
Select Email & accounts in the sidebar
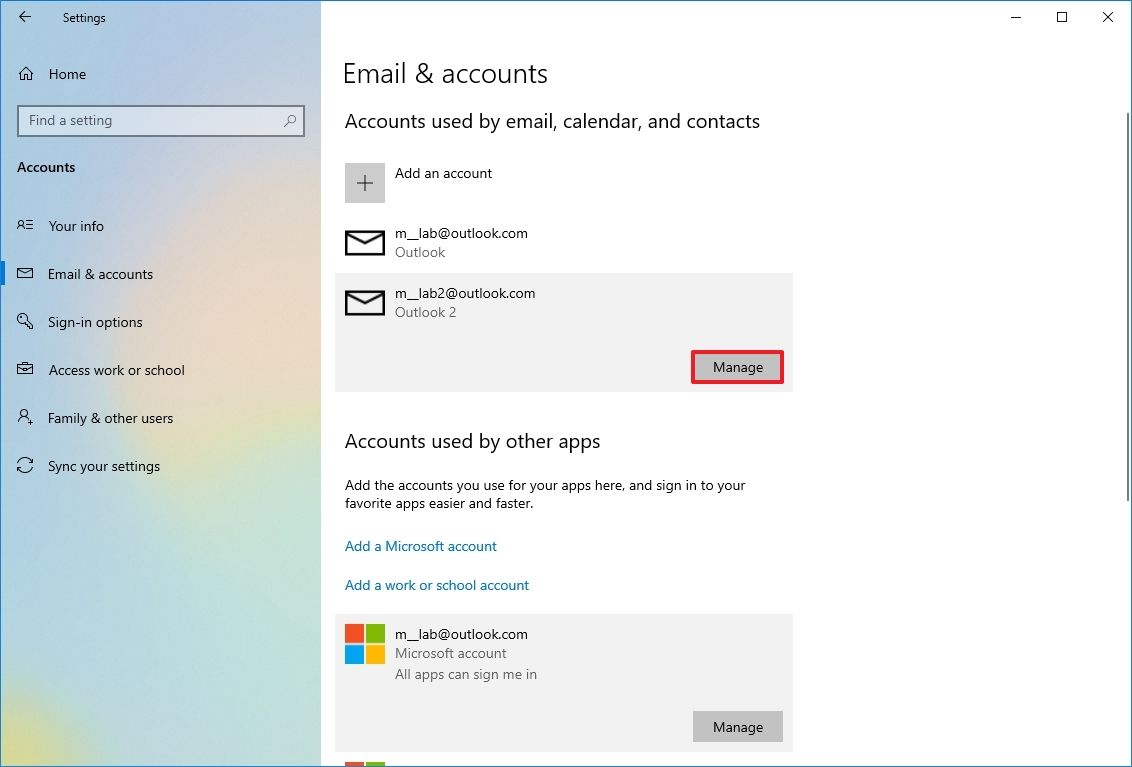(100, 274)
